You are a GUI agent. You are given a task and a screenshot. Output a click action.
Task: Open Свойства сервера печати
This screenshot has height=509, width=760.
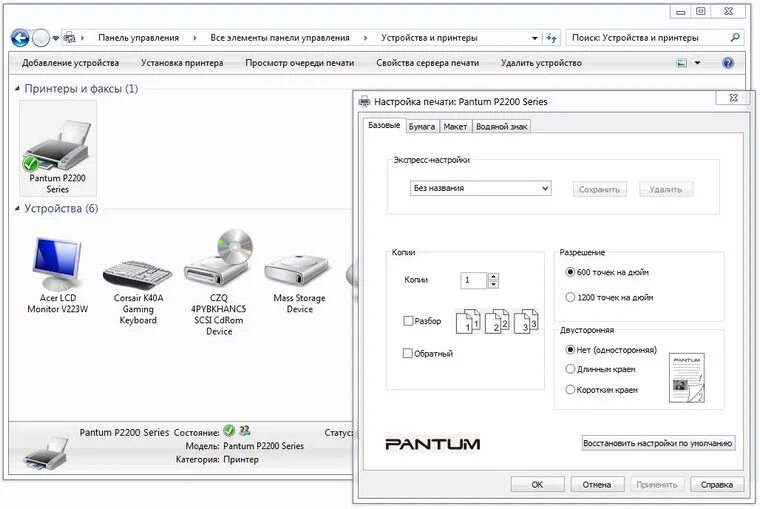coord(428,63)
